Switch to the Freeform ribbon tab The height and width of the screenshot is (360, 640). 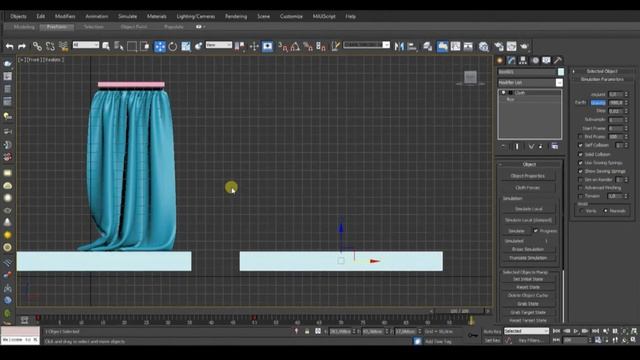click(x=57, y=27)
